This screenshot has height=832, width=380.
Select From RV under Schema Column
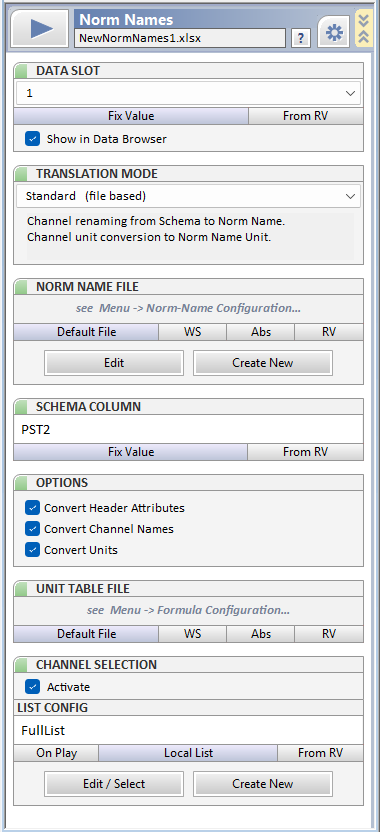(x=306, y=452)
